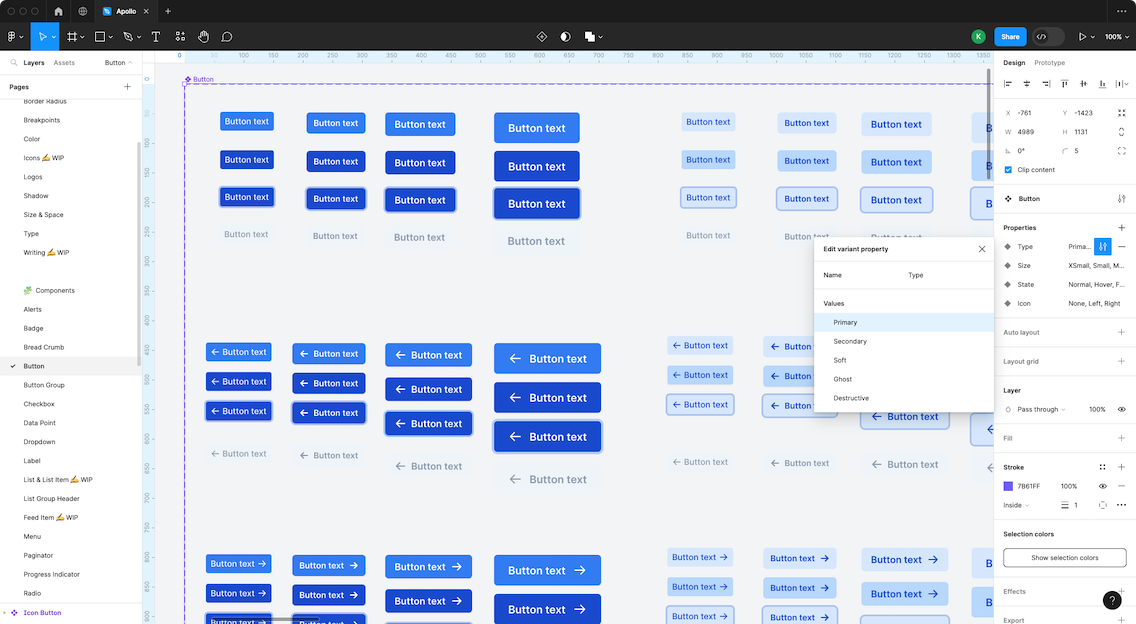Switch to the Assets tab

click(x=64, y=63)
